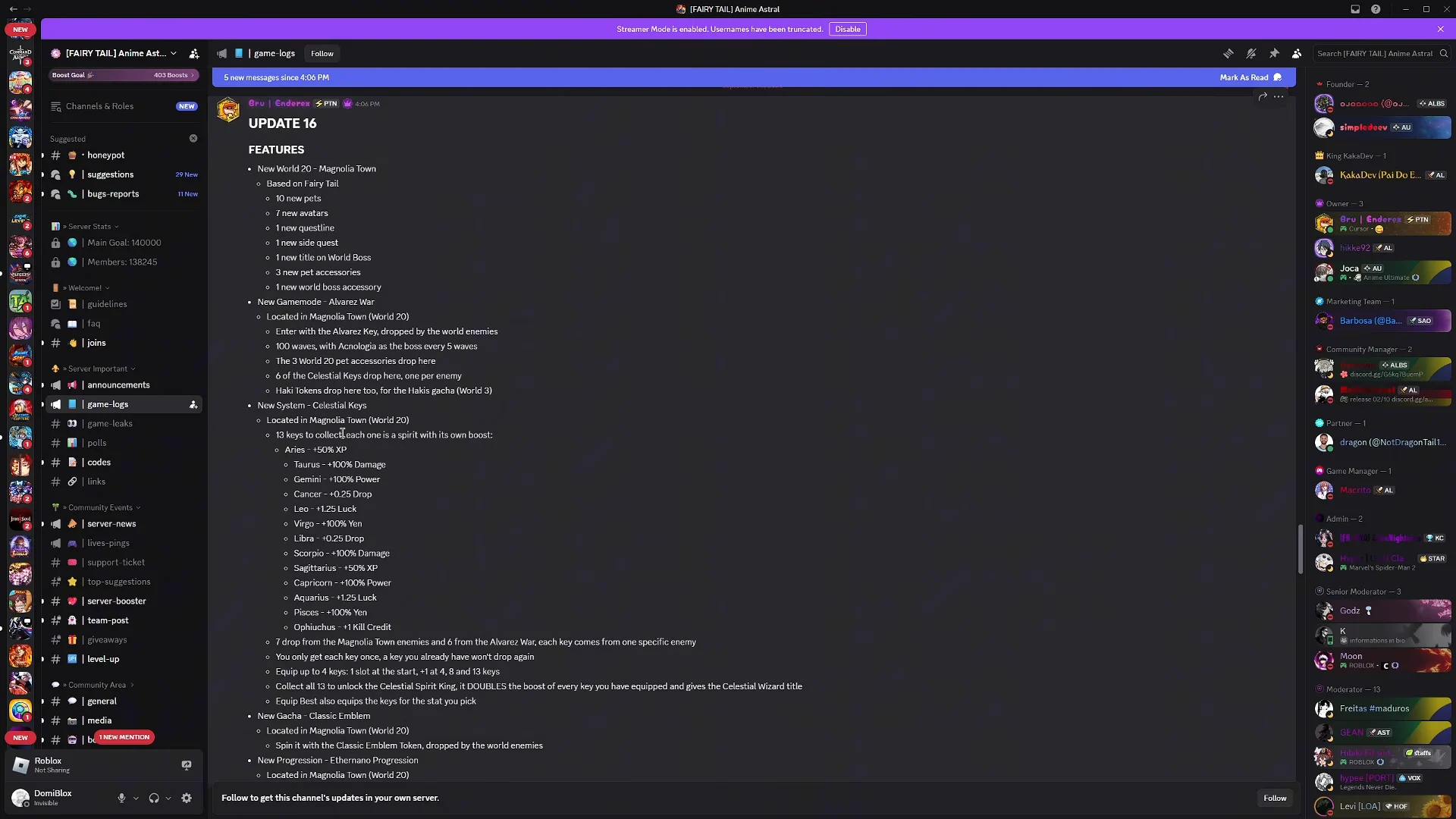Open simpledeev's profile in member list

[x=1382, y=127]
